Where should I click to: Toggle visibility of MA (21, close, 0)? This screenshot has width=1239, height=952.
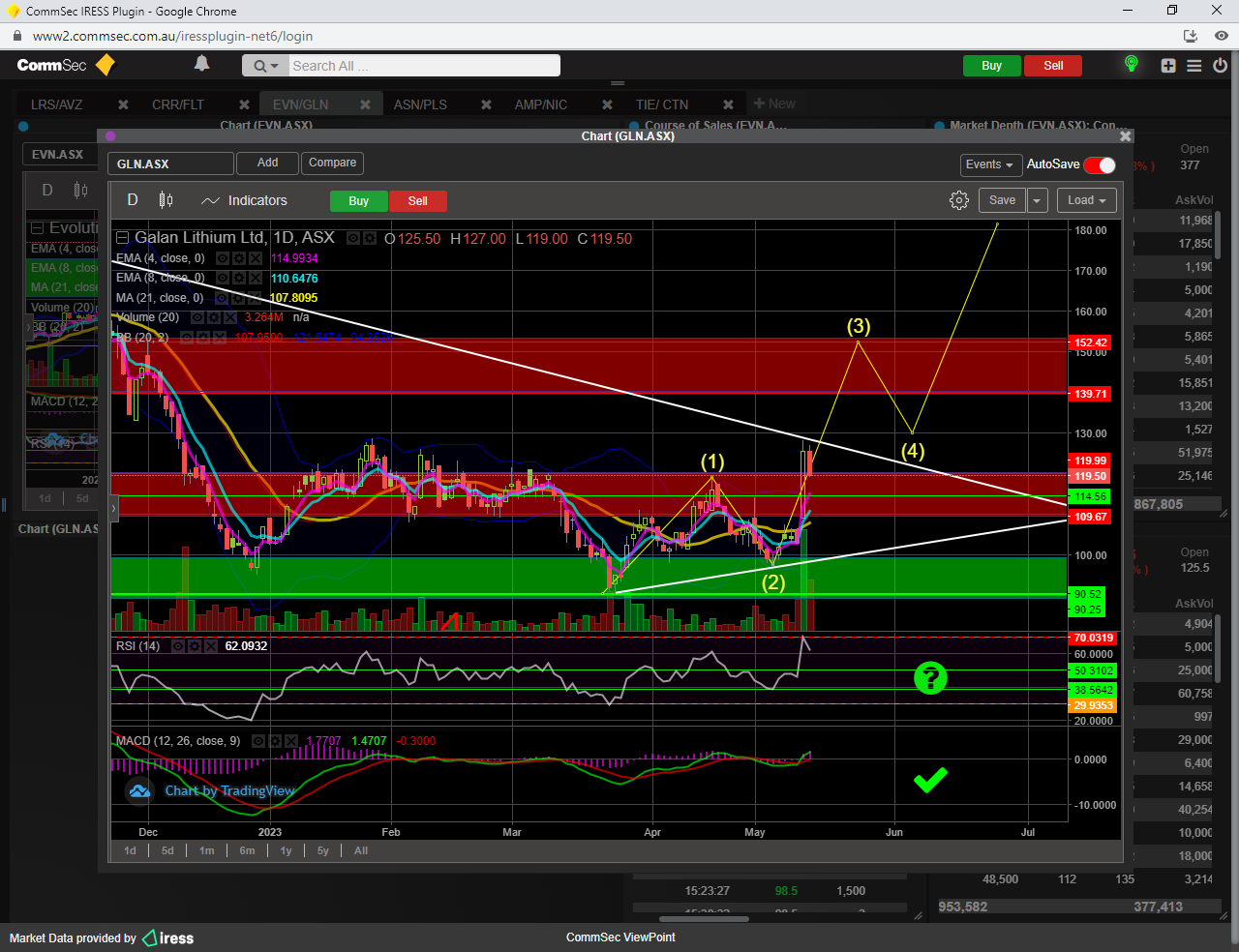[223, 298]
